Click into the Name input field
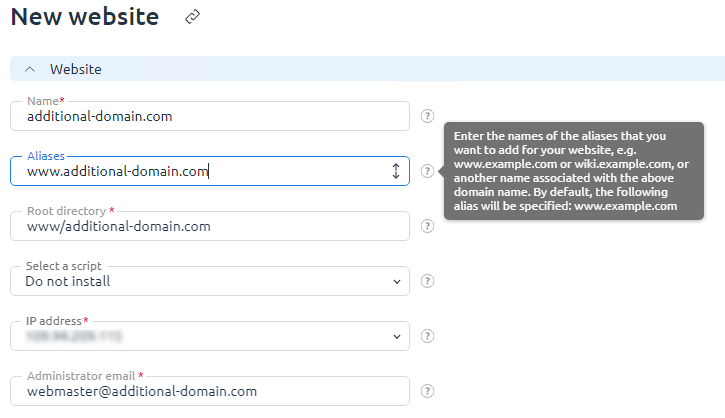 pyautogui.click(x=210, y=116)
